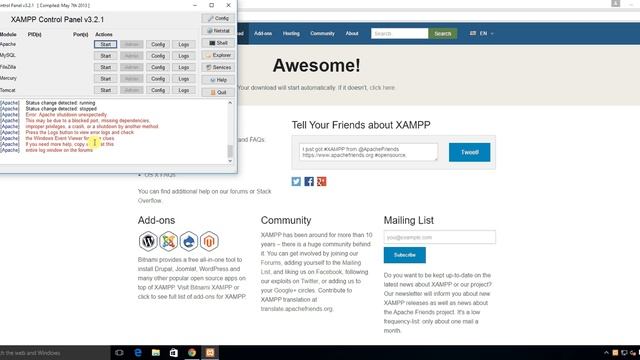Select the WordPress add-on icon

(x=148, y=241)
